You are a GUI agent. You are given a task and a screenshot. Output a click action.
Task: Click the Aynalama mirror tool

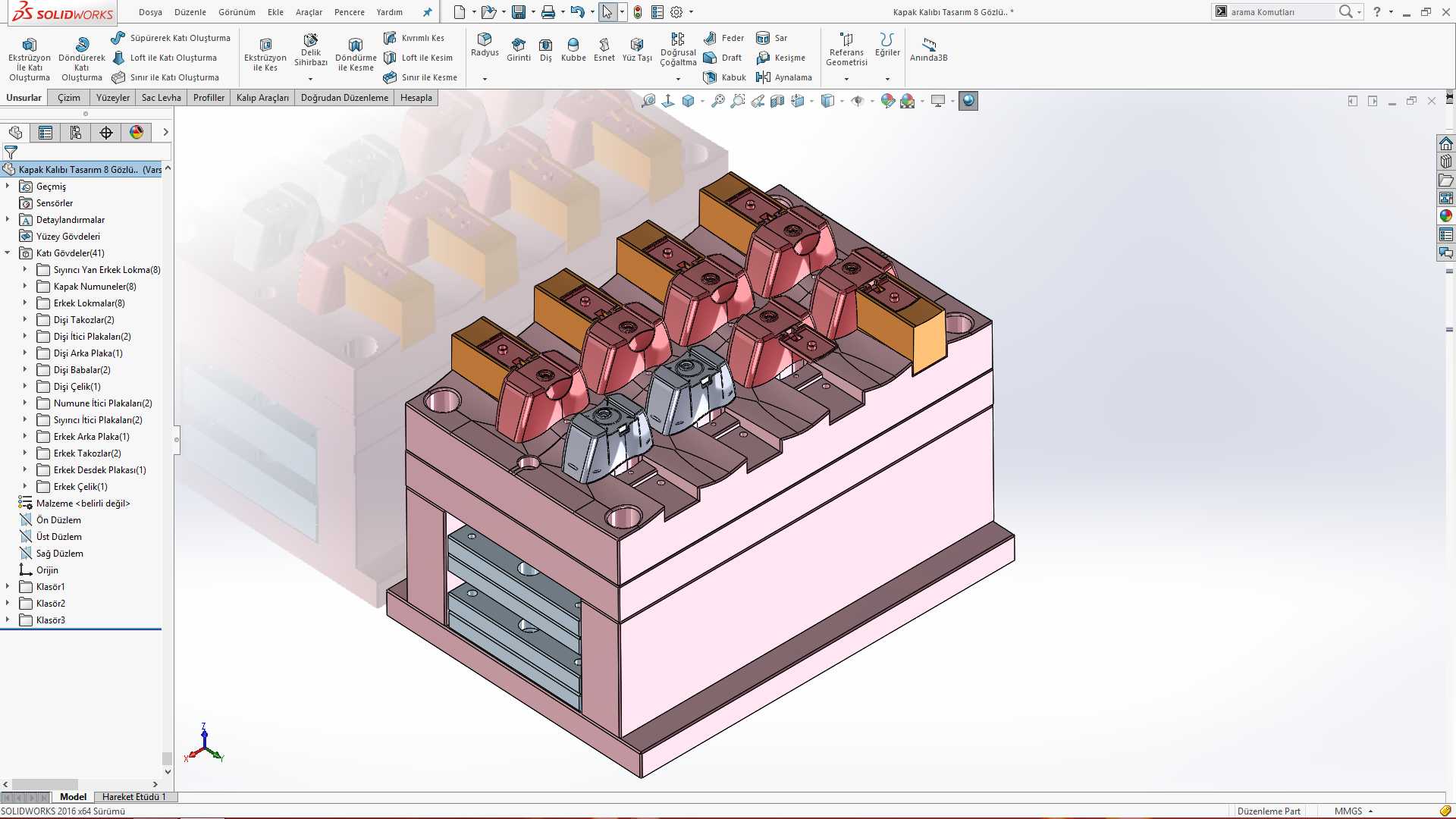click(784, 77)
